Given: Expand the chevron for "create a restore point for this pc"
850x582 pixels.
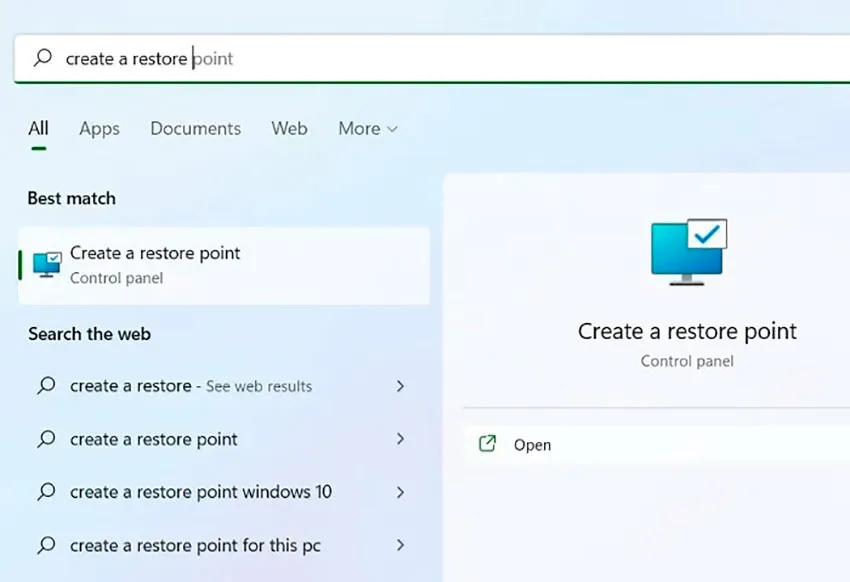Looking at the screenshot, I should (x=401, y=545).
